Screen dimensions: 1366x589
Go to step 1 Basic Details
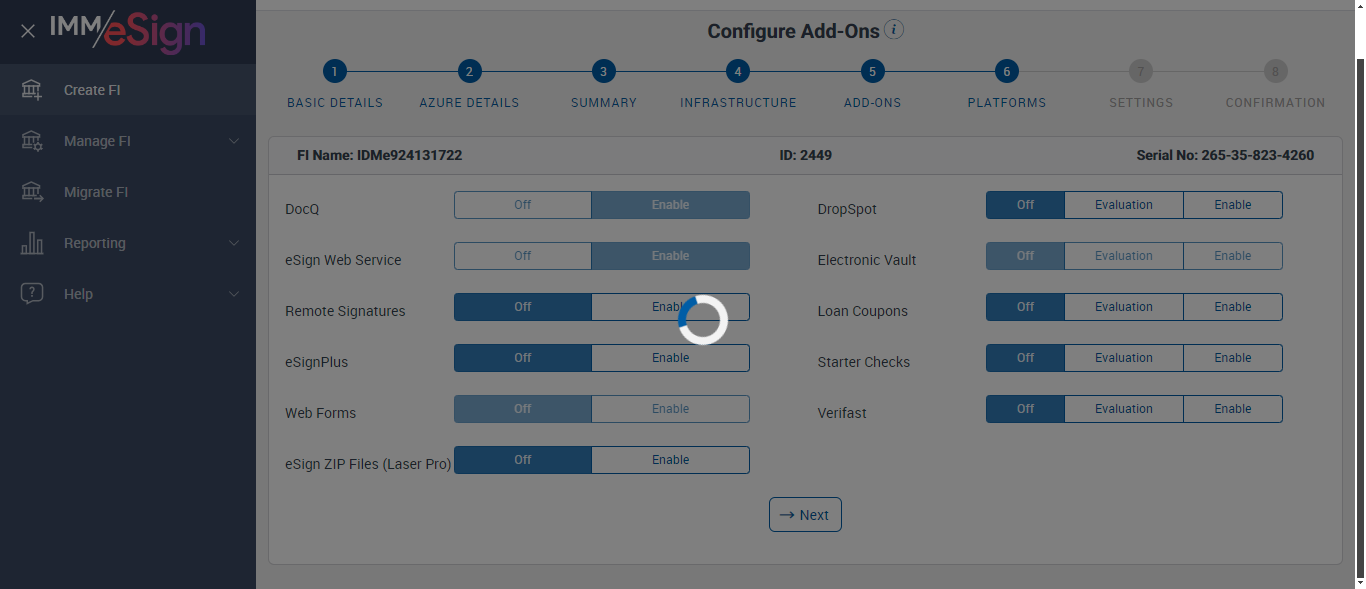[x=334, y=72]
